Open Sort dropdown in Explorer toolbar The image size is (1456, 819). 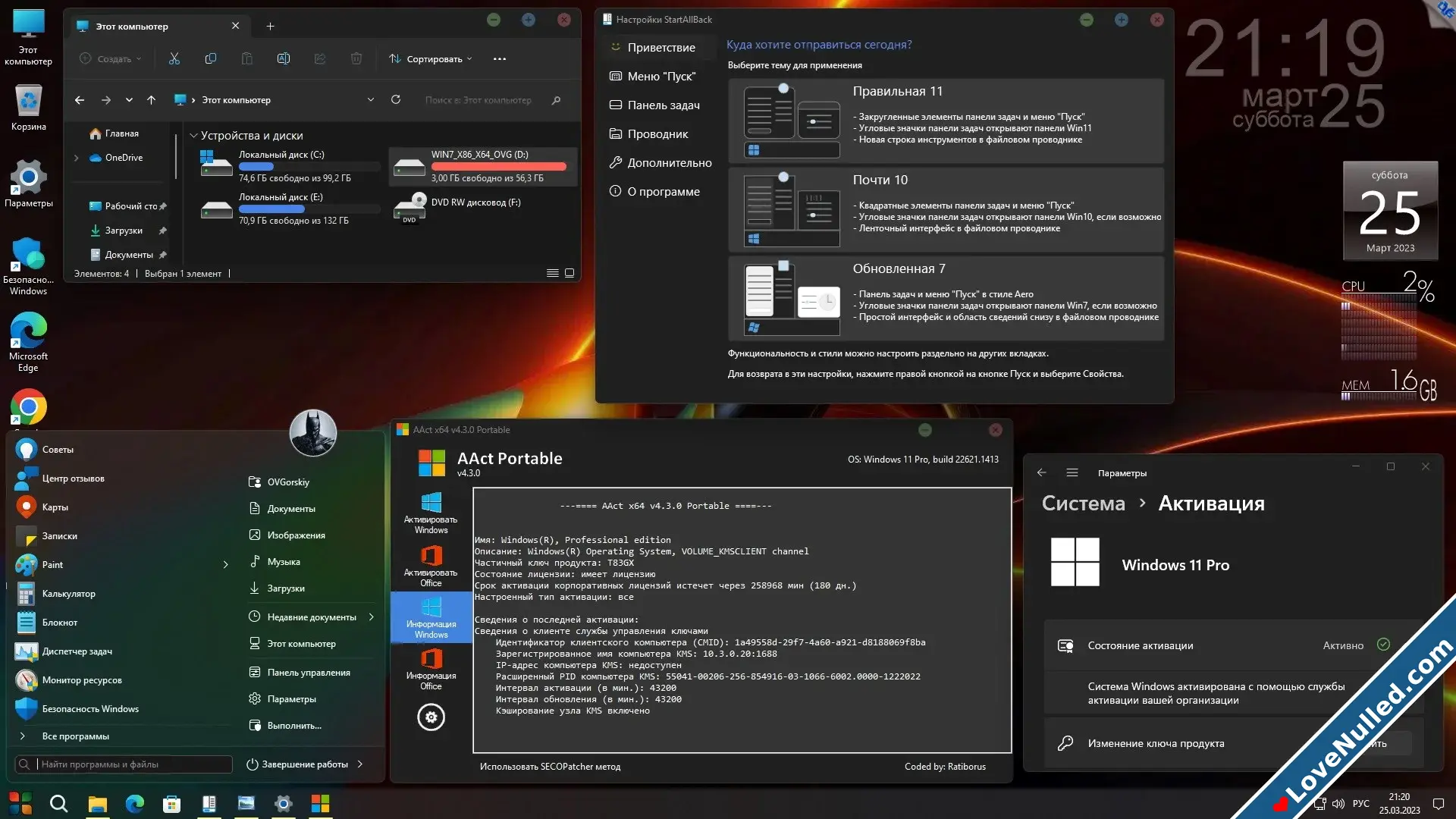[x=431, y=59]
